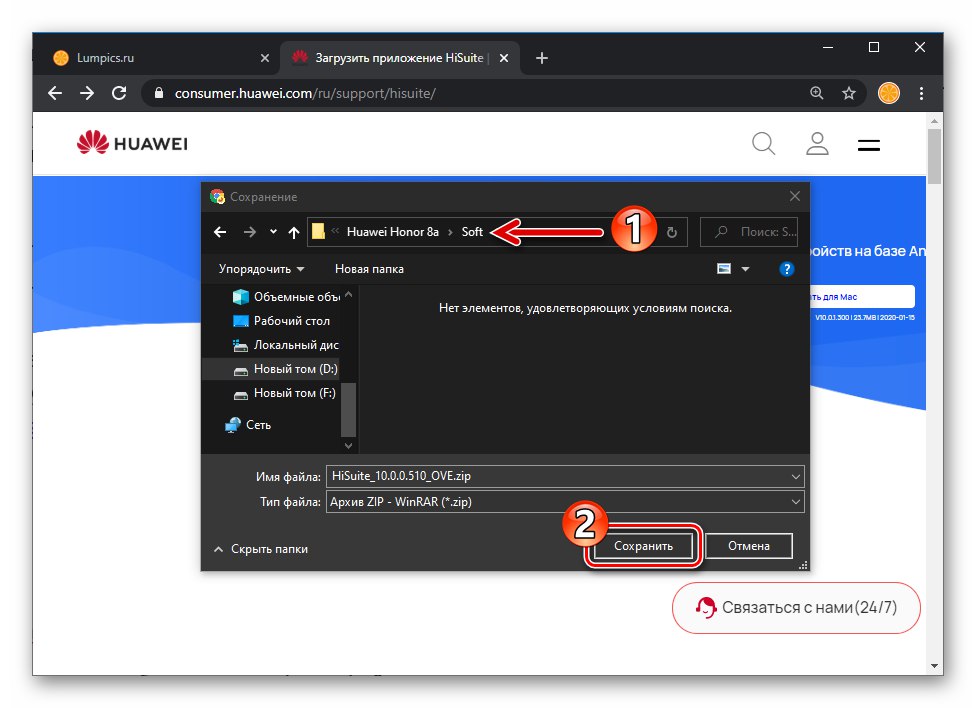The height and width of the screenshot is (708, 976).
Task: Select Рабочий стол in the tree
Action: click(281, 321)
